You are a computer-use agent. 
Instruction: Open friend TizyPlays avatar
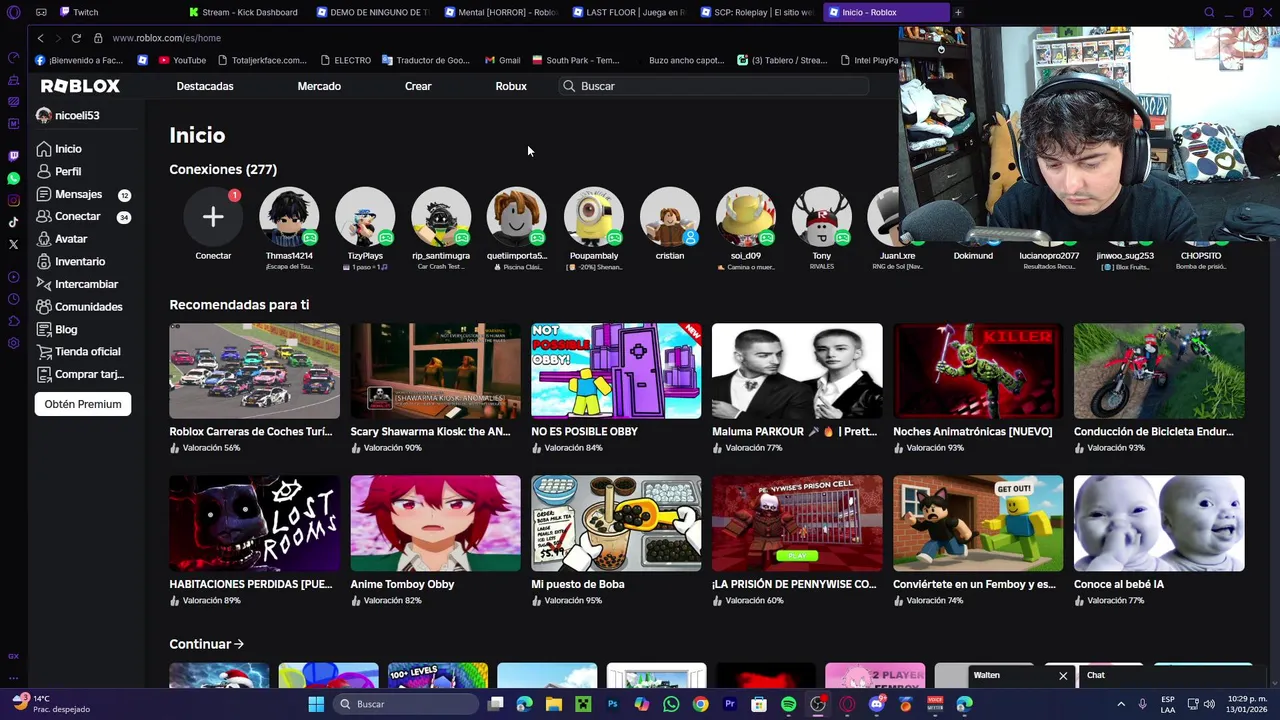pos(365,217)
